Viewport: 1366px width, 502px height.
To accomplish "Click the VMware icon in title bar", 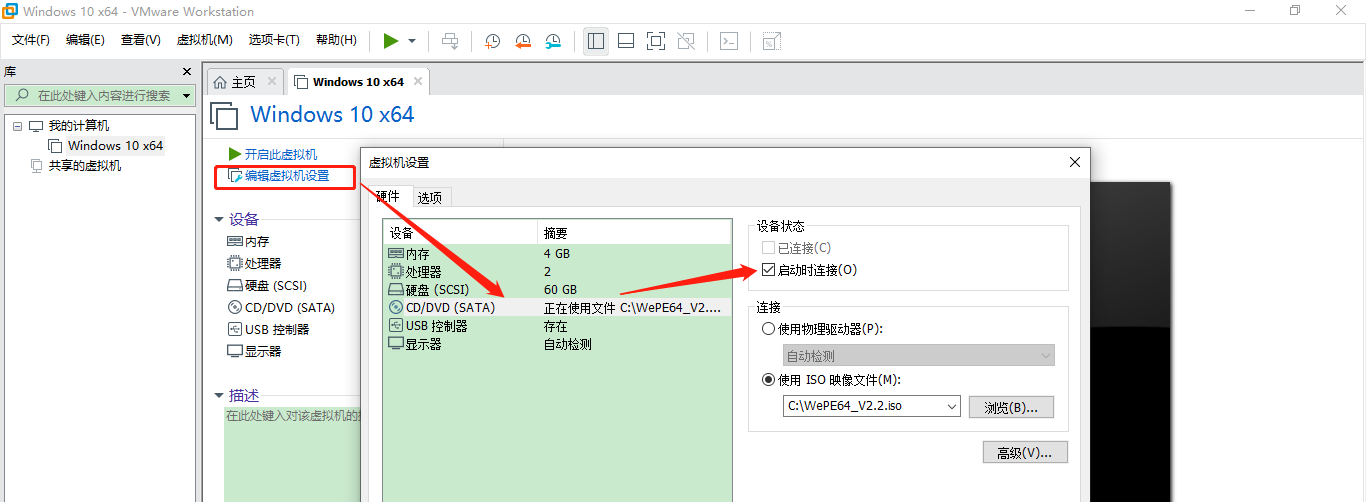I will (x=10, y=11).
